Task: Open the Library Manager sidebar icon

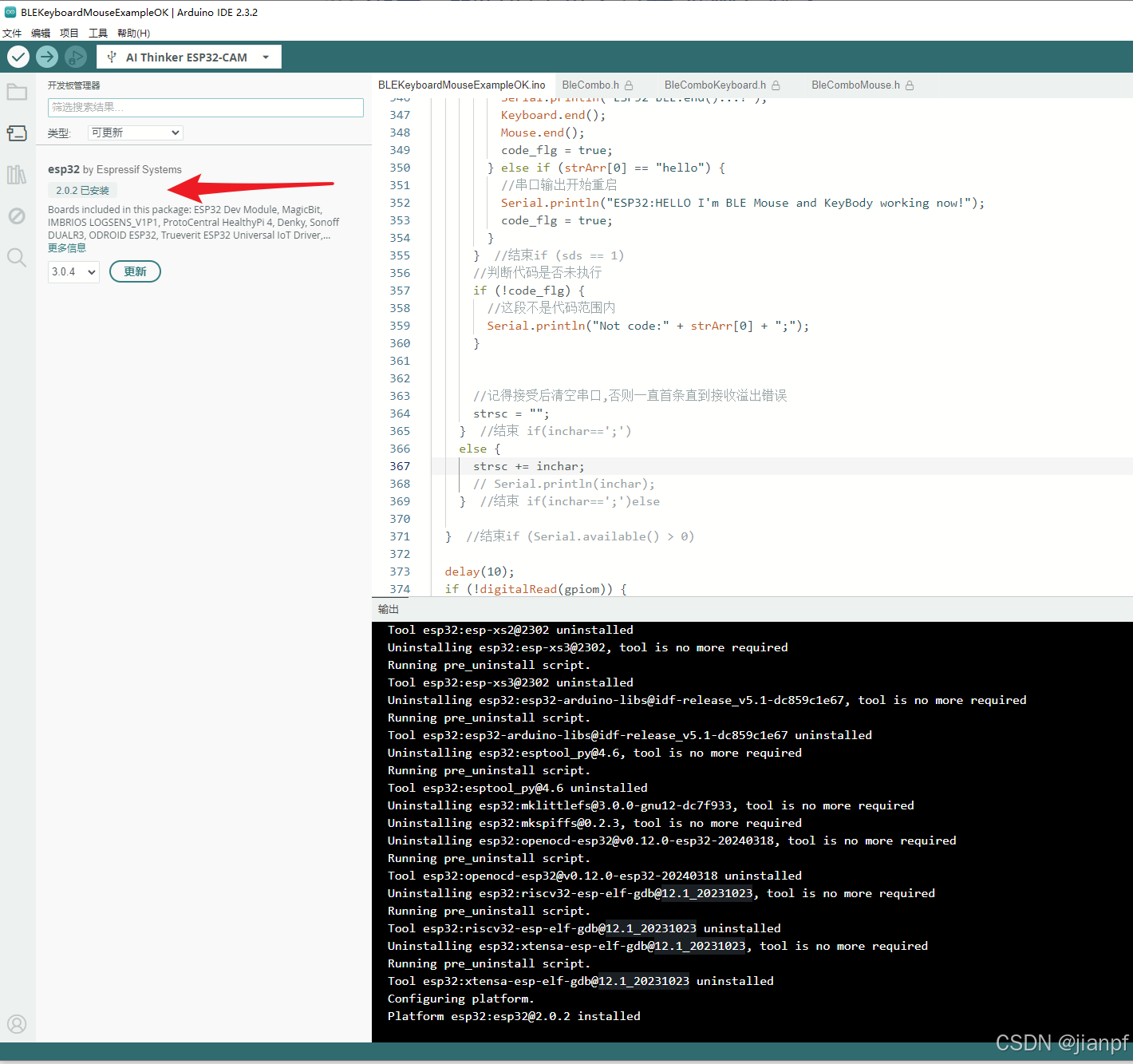Action: (17, 175)
